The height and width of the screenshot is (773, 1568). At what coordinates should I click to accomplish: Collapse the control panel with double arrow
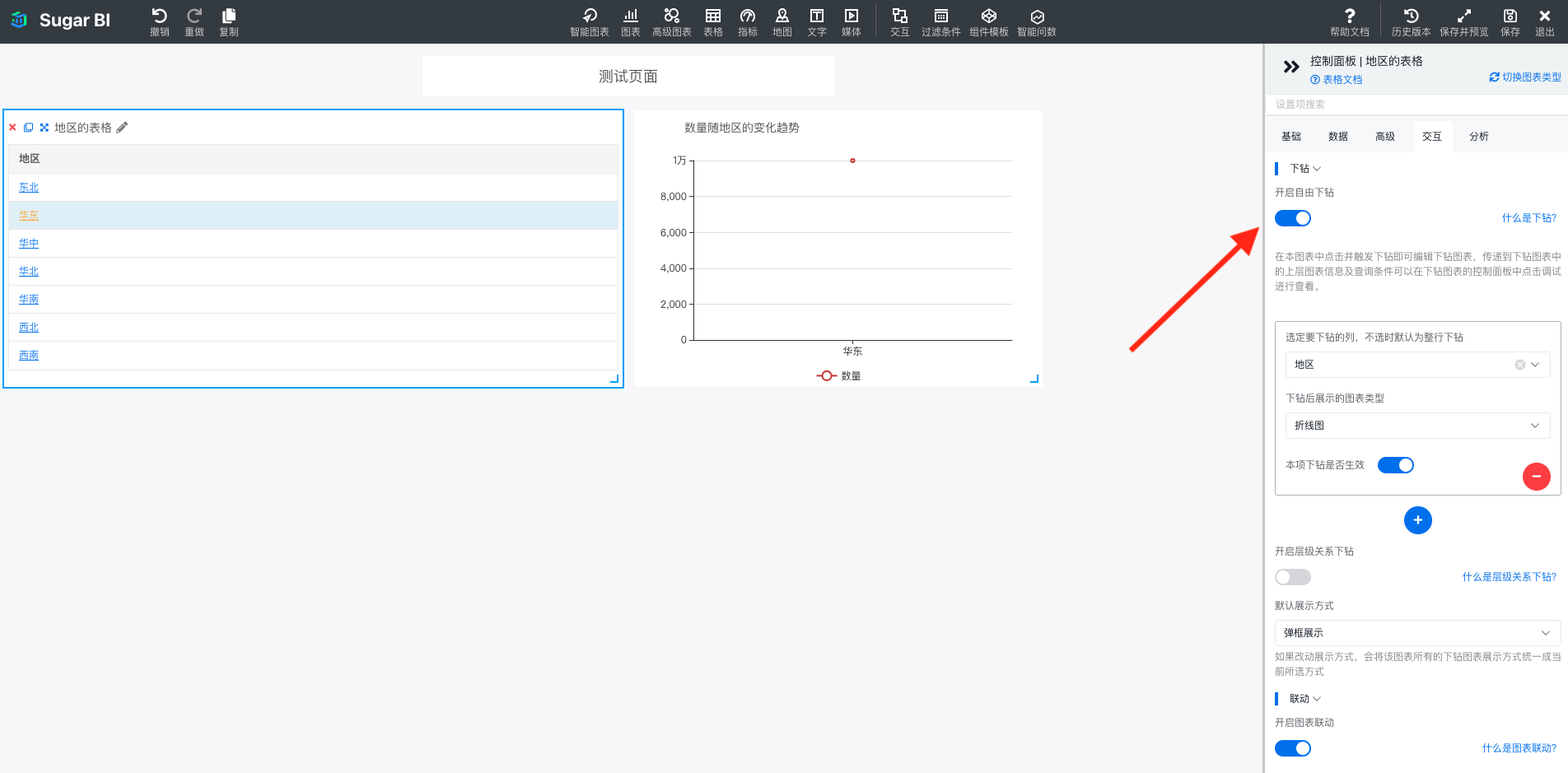1291,67
